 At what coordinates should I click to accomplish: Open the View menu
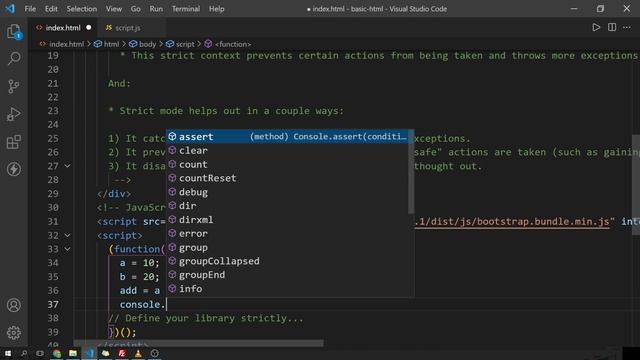(114, 9)
